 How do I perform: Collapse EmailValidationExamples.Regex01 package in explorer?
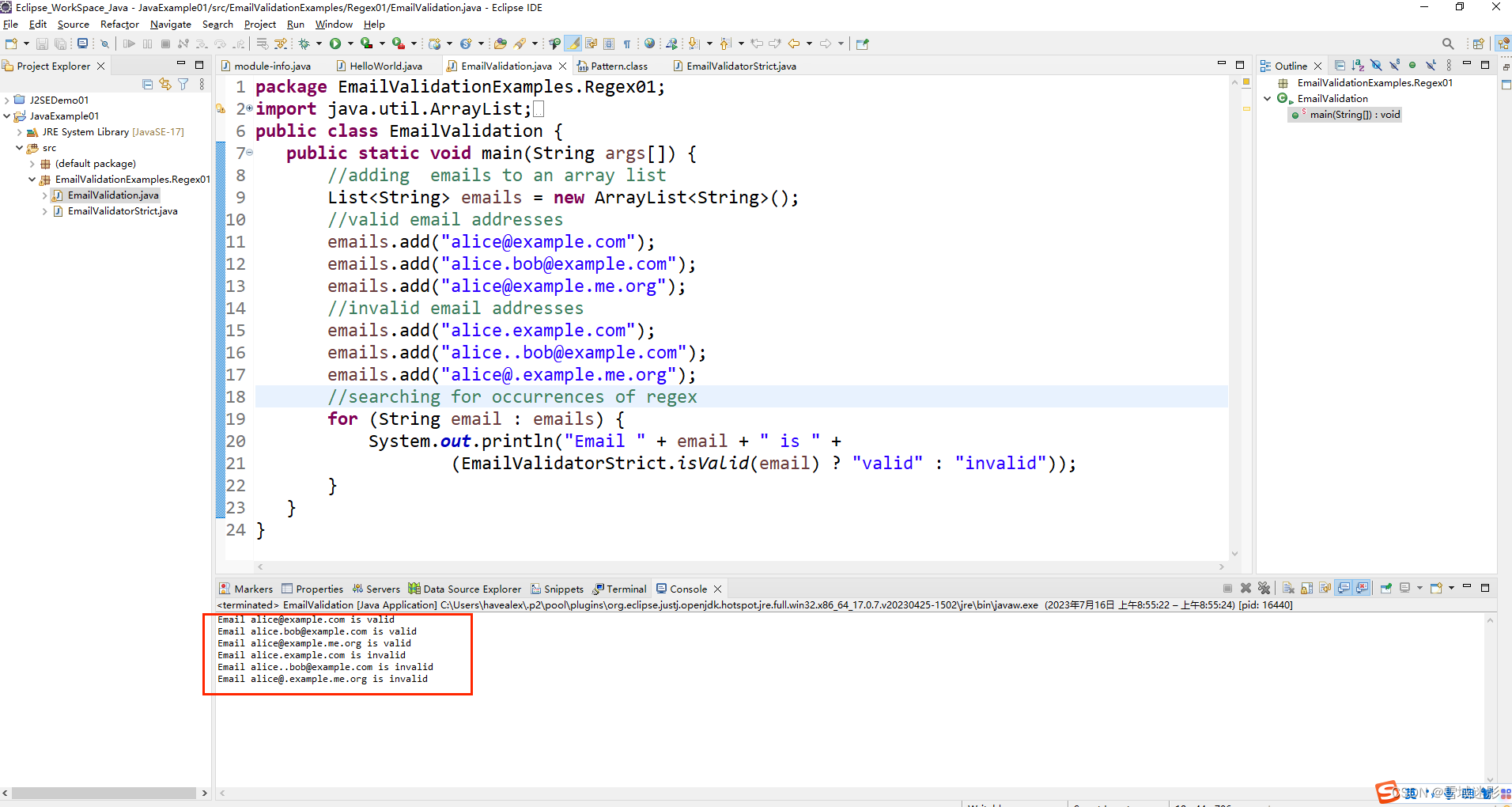(x=32, y=180)
